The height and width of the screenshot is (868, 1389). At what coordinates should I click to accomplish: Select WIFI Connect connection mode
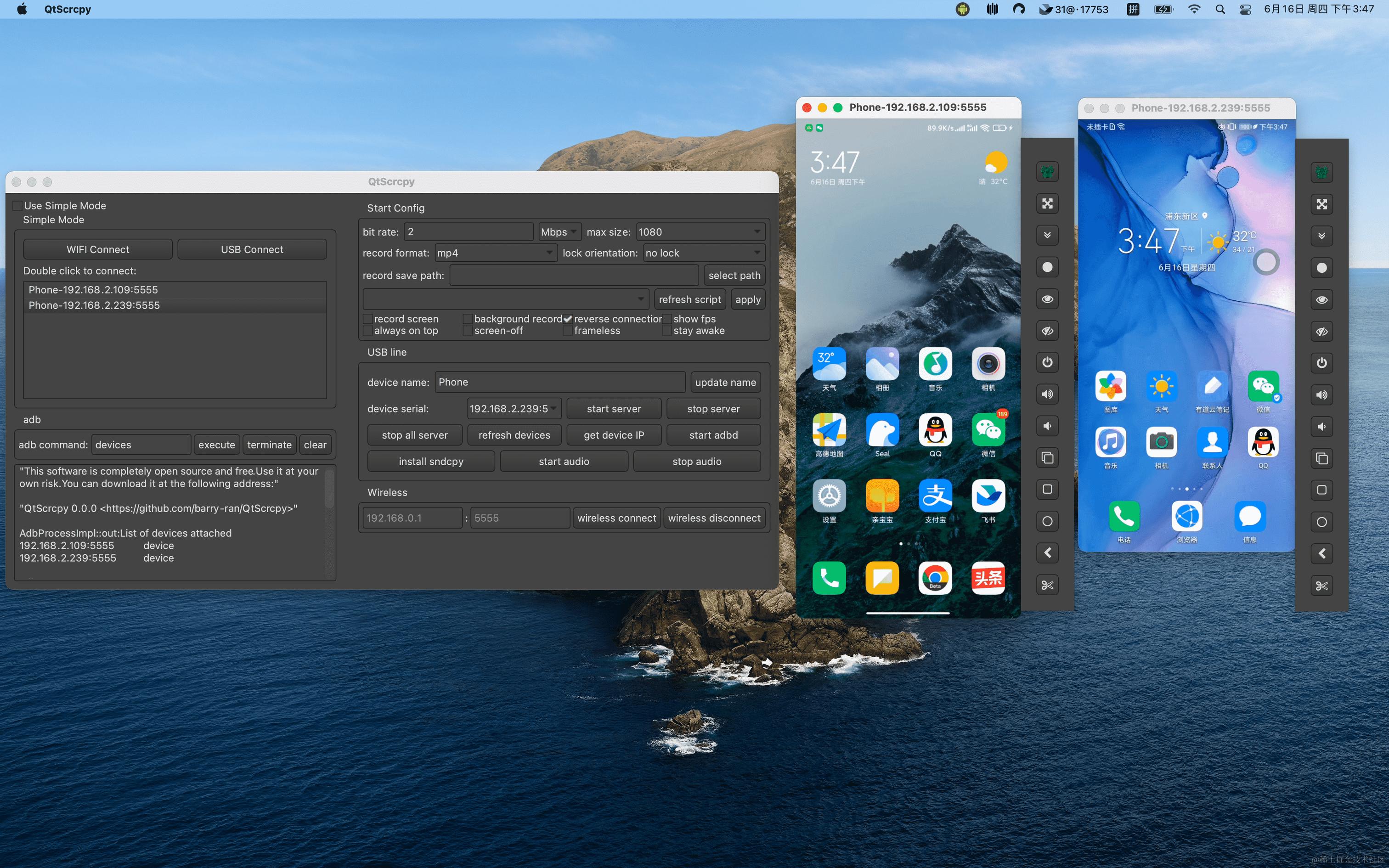pos(97,248)
